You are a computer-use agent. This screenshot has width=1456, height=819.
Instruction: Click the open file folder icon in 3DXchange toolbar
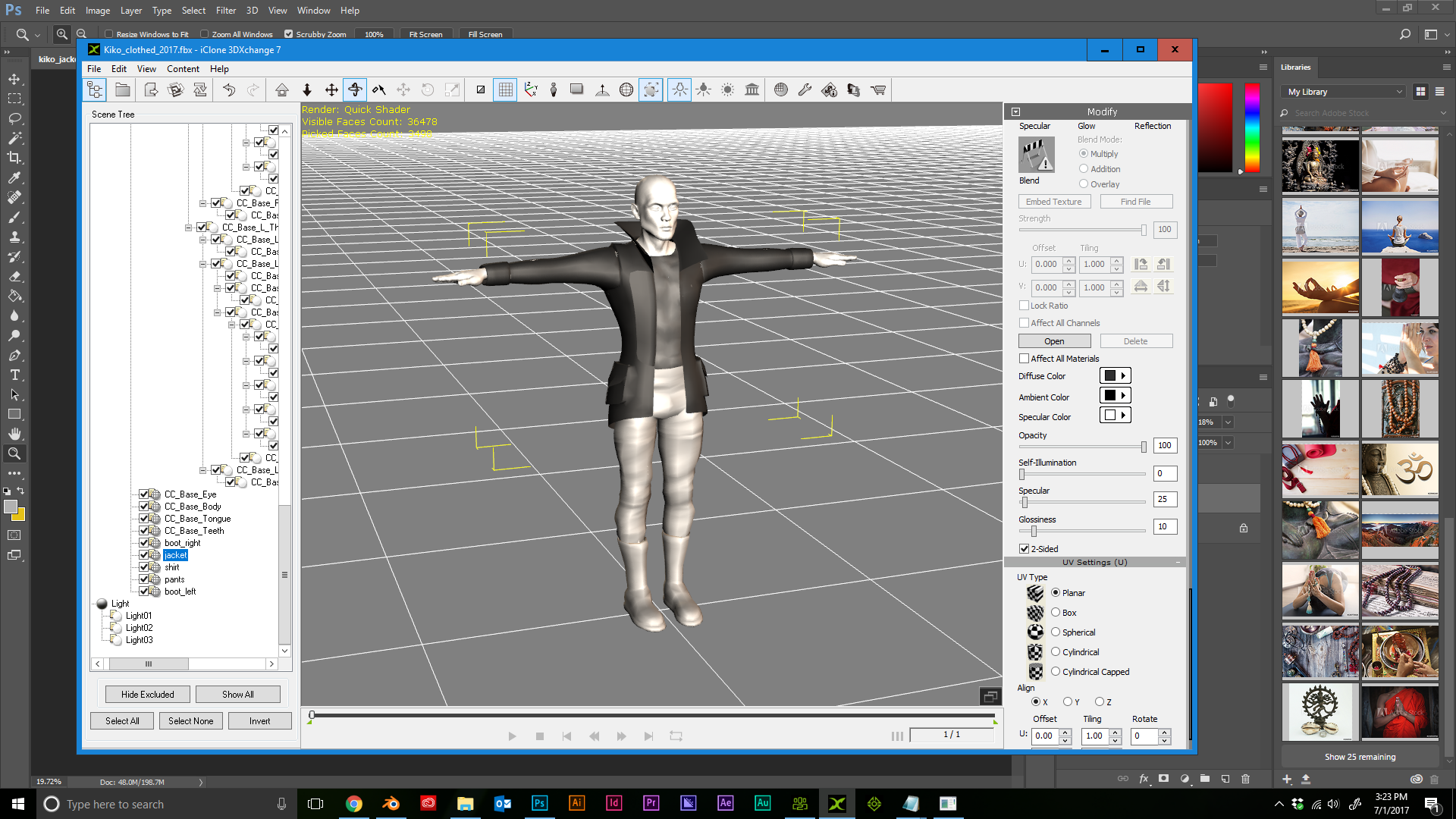(x=122, y=90)
